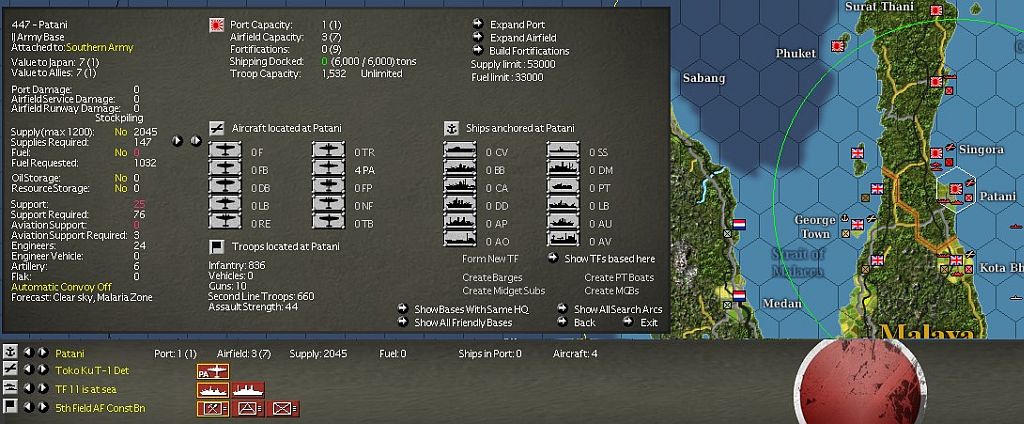Toggle the Fuel stockpiling No setting

pos(121,153)
